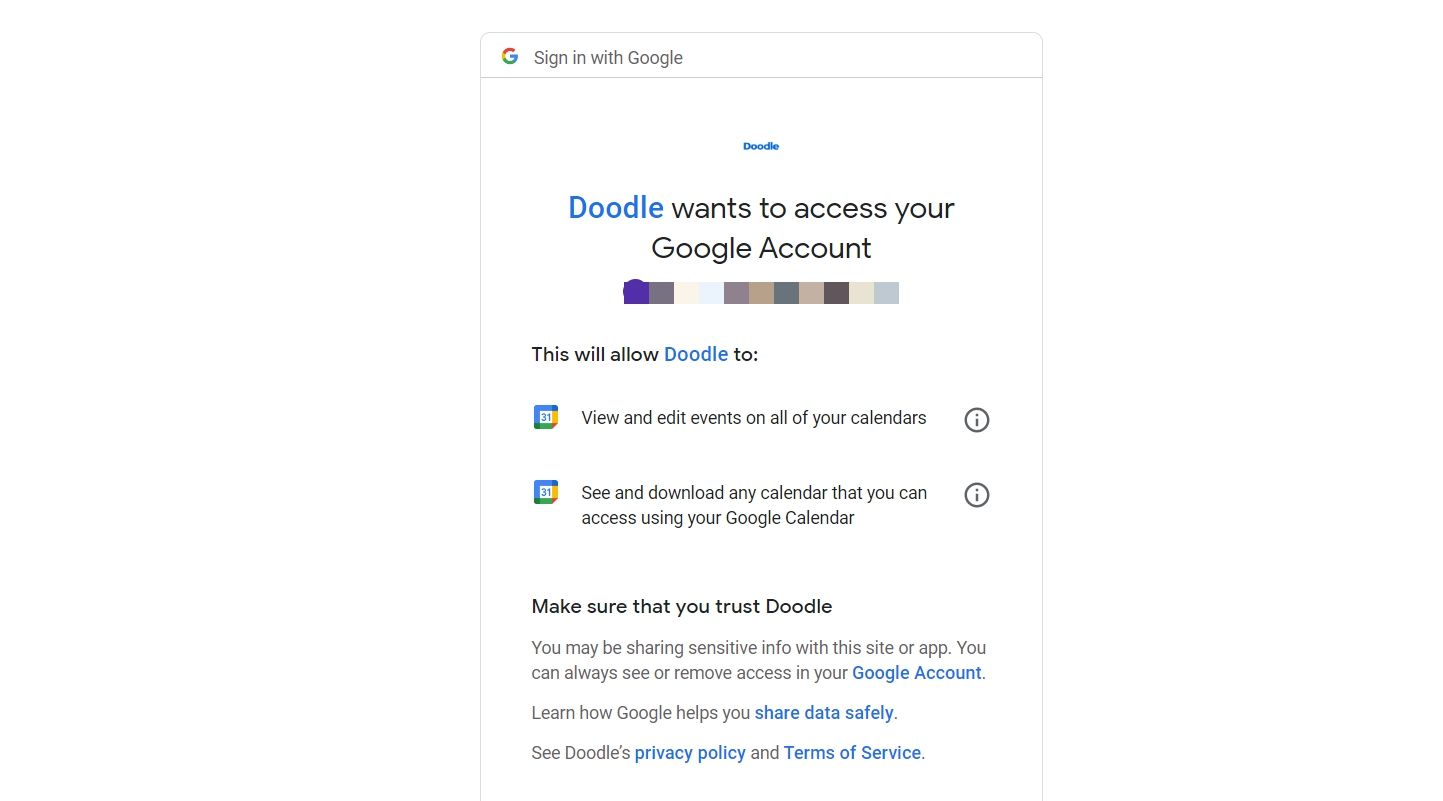Open your Google Account settings link
1443x801 pixels.
(x=915, y=672)
